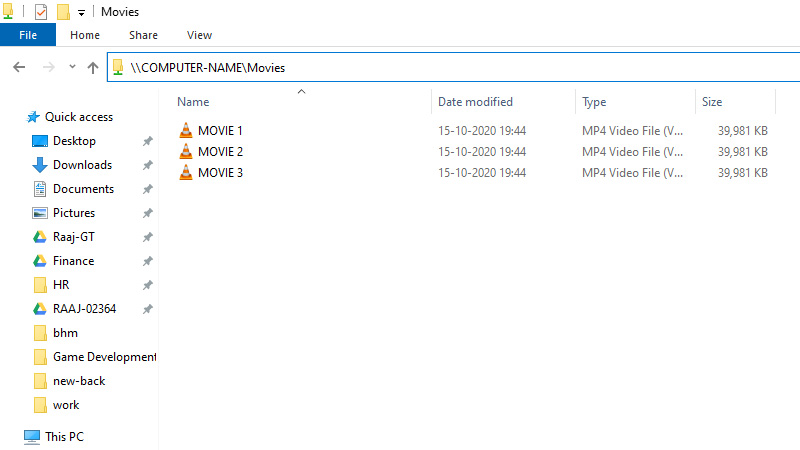Click the Google Drive icon beside RAAJ-02364
The width and height of the screenshot is (800, 450).
[40, 309]
